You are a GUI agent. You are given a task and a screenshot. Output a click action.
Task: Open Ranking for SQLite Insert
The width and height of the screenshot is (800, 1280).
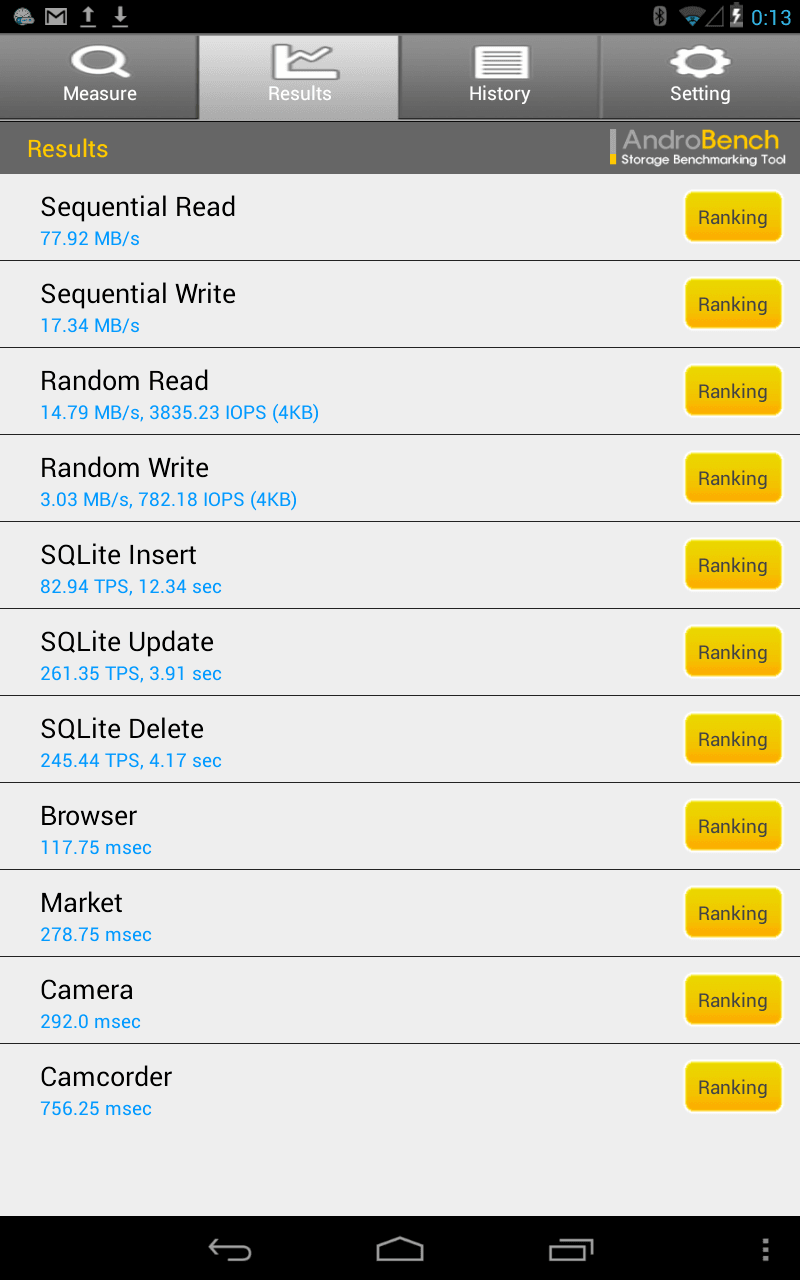click(732, 566)
